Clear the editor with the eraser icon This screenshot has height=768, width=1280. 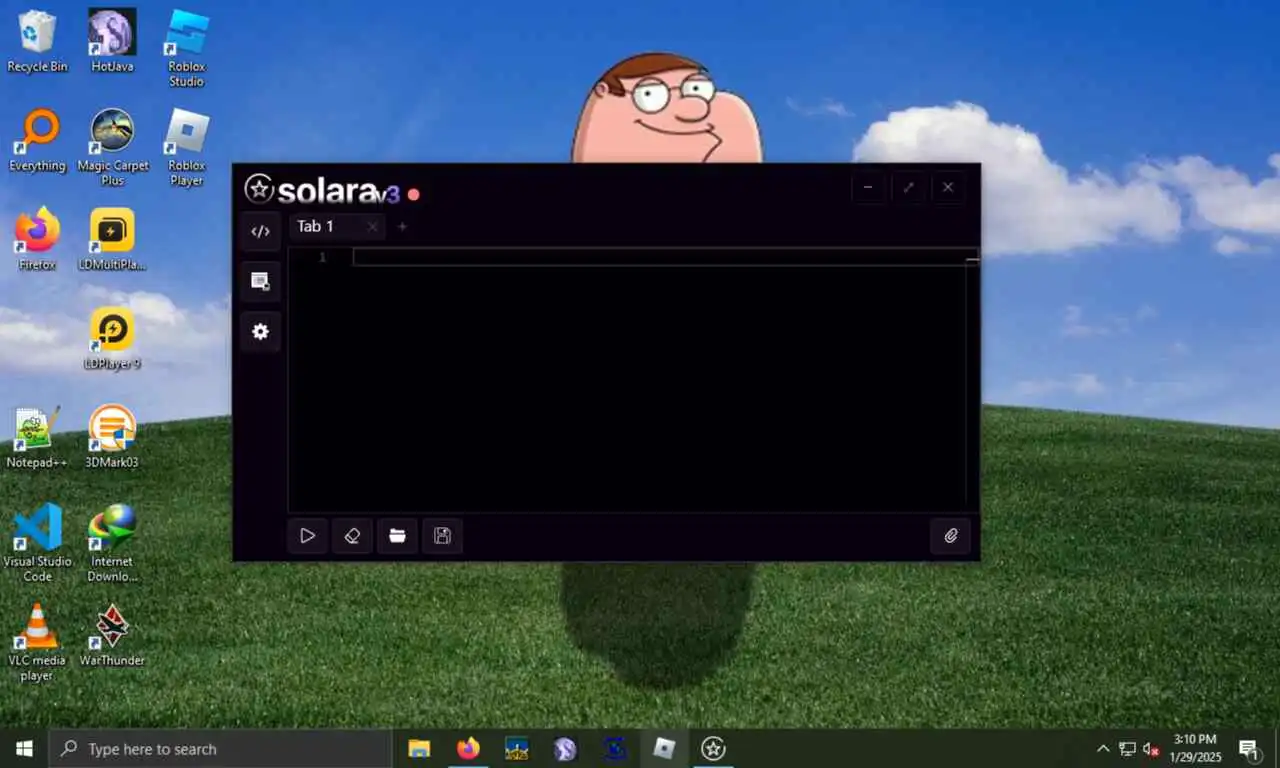352,536
